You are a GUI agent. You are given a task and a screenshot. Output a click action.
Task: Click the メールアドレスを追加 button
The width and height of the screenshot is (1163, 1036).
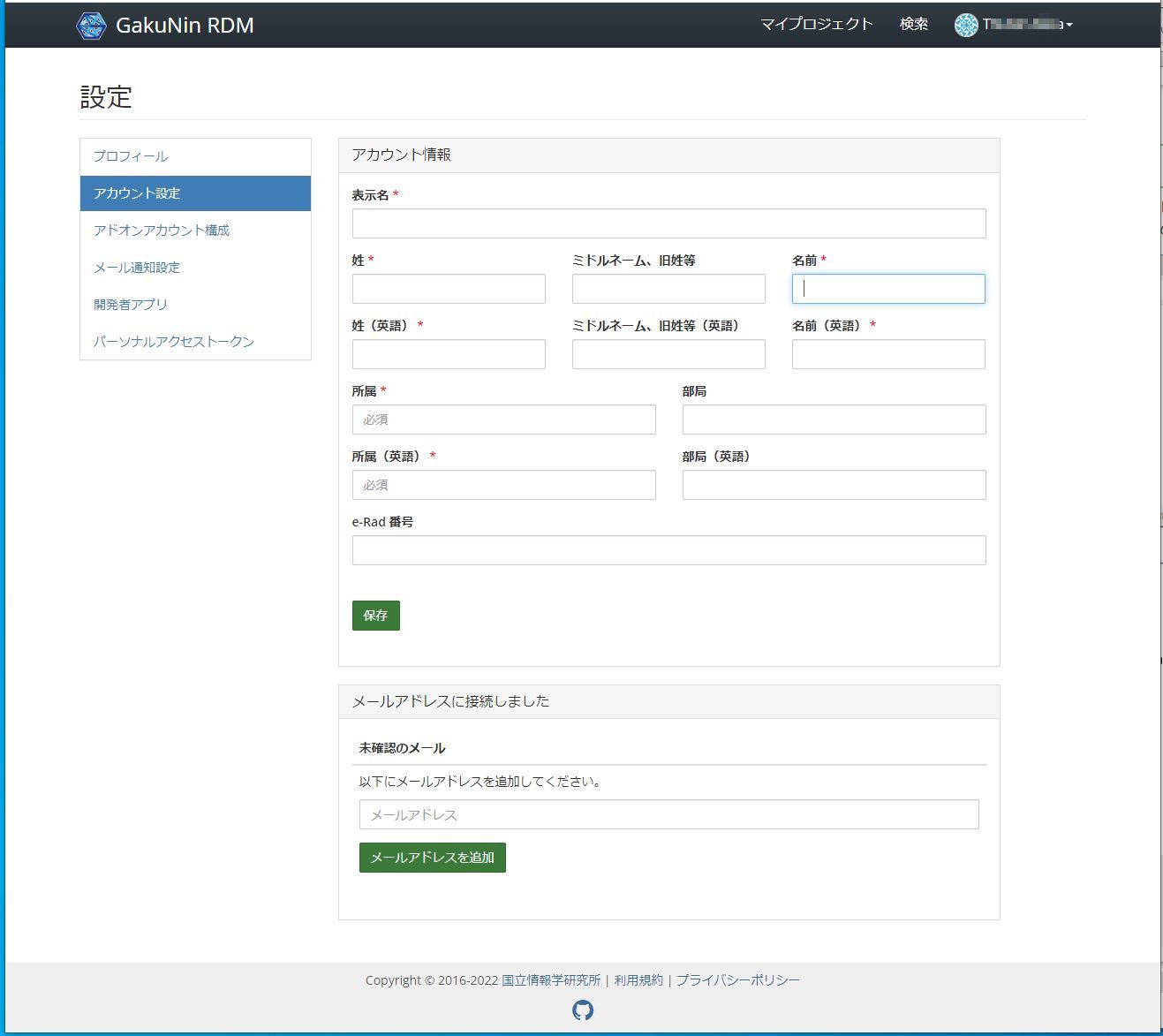(x=432, y=858)
